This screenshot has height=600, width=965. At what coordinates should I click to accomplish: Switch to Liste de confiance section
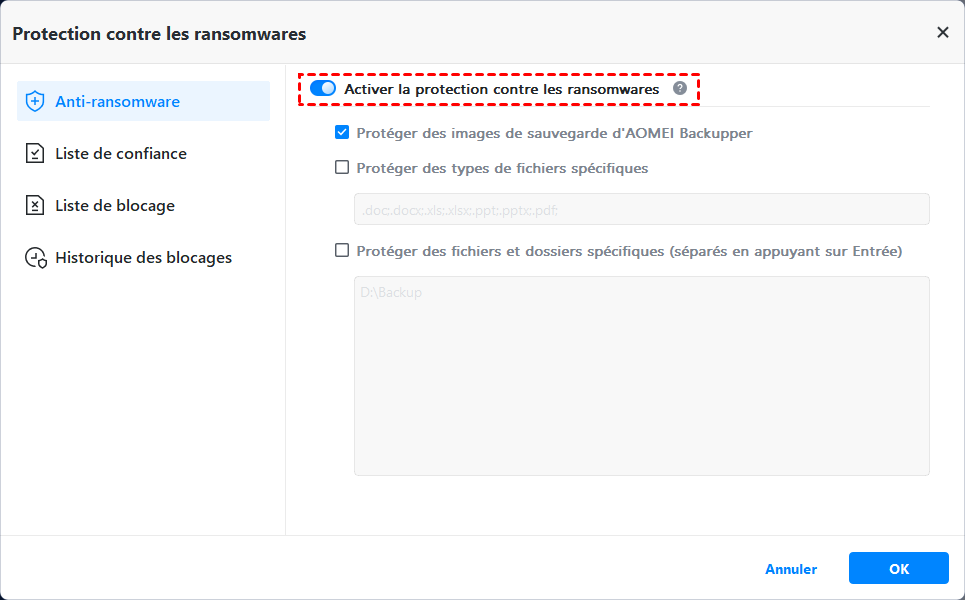(121, 153)
